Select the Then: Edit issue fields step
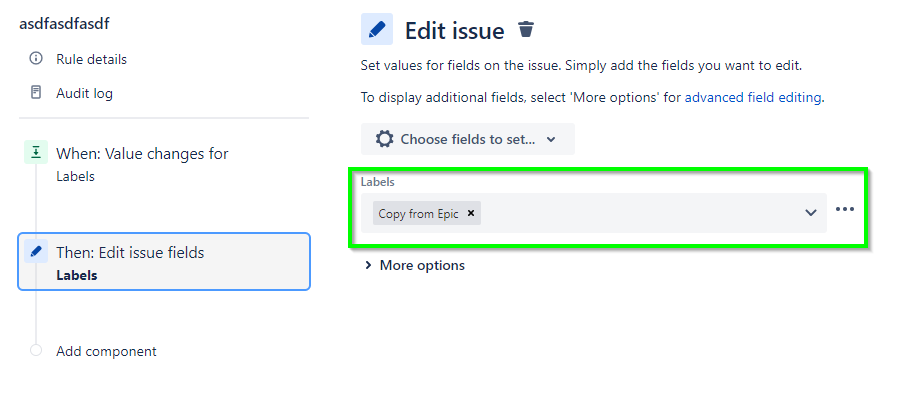Viewport: 906px width, 405px height. pyautogui.click(x=164, y=261)
